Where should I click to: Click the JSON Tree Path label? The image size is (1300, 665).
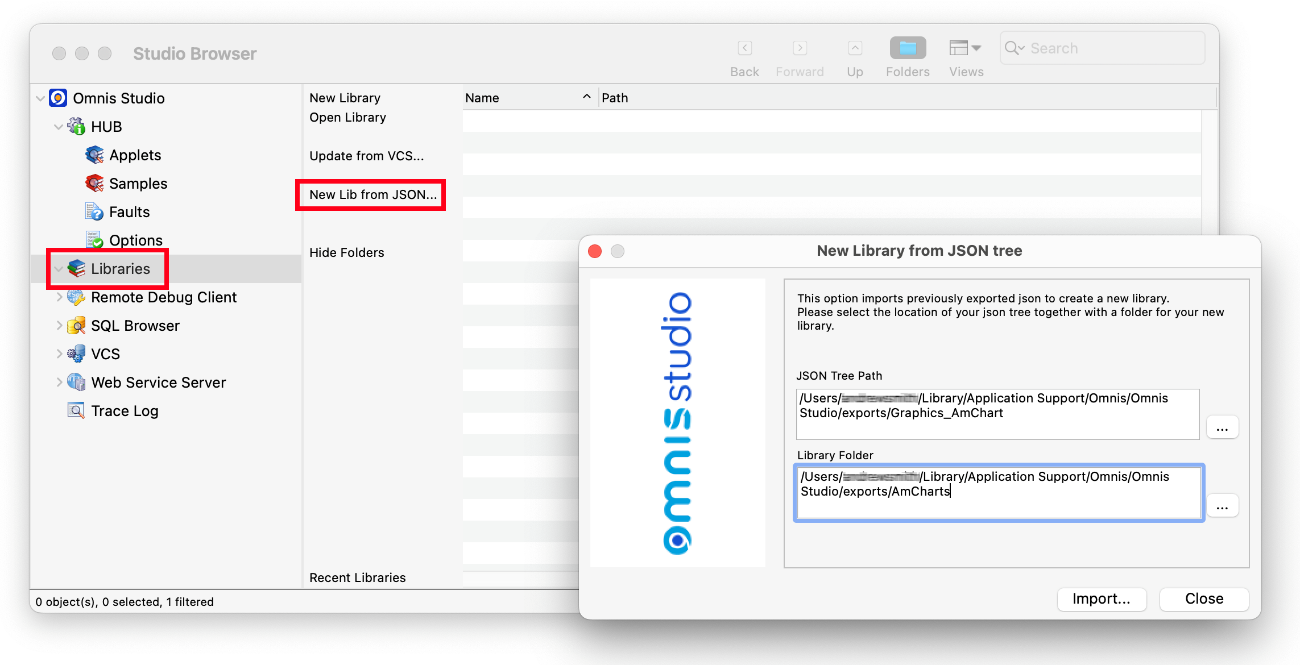pos(839,376)
